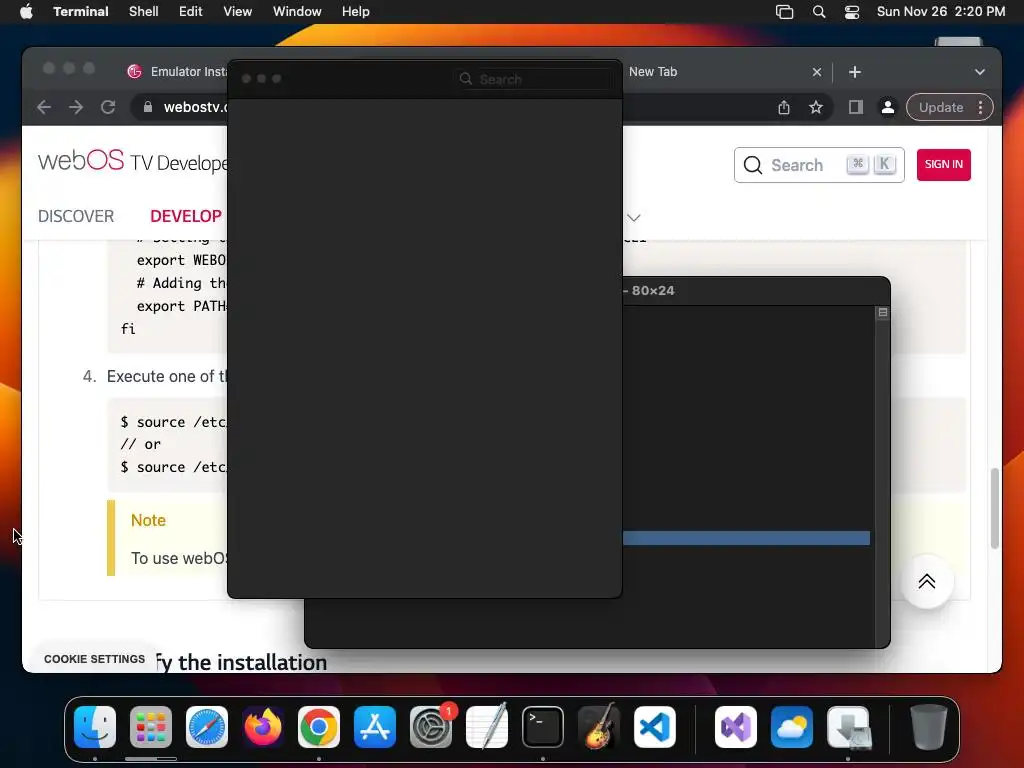Open Google Chrome from the Dock
Screen dimensions: 1024x768
coord(319,727)
